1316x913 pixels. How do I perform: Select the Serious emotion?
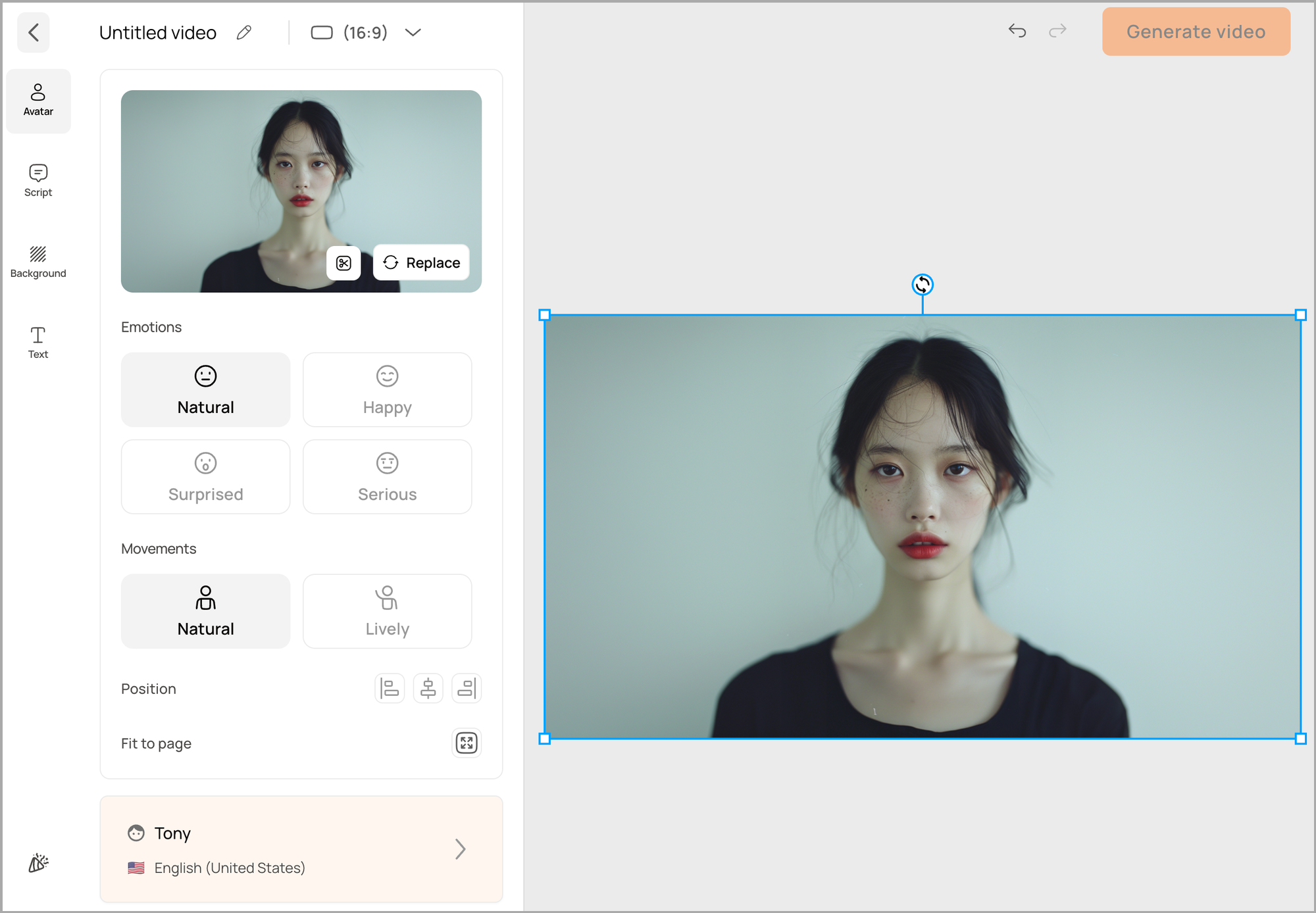point(387,477)
